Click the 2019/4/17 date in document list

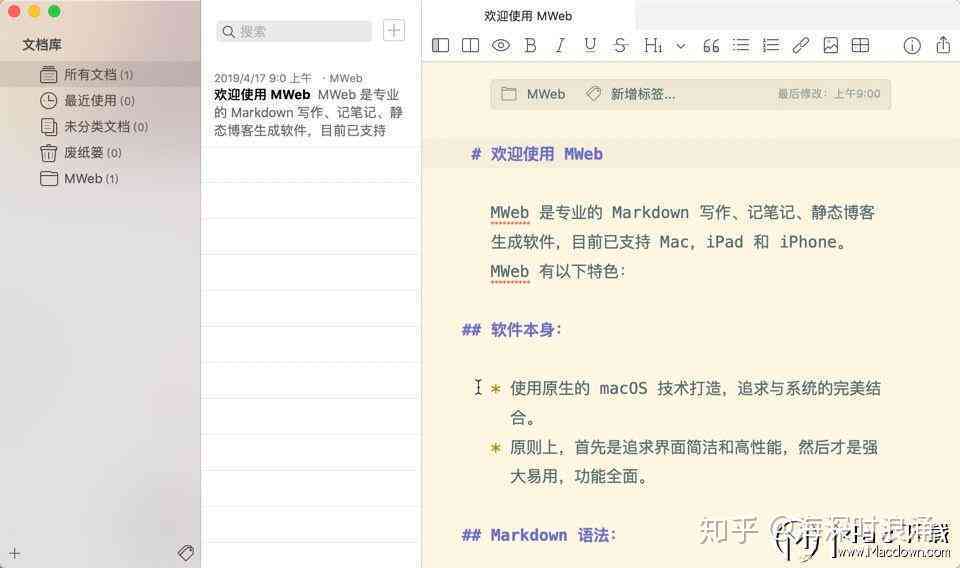coord(263,78)
